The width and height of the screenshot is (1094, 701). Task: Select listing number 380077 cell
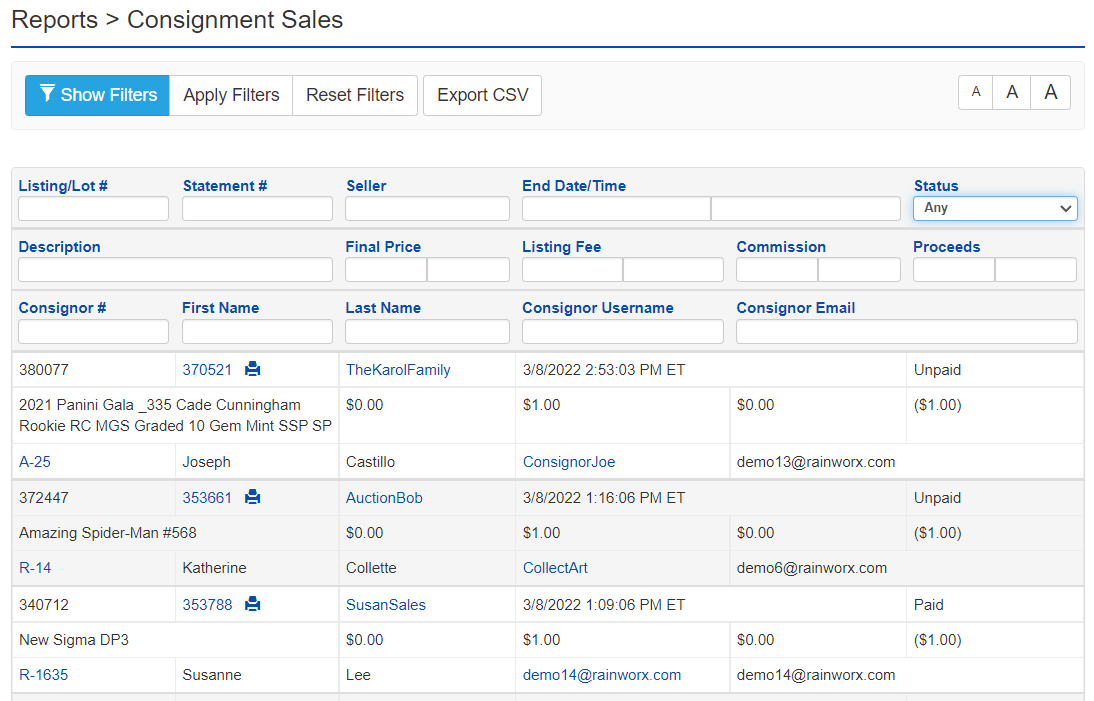(93, 370)
